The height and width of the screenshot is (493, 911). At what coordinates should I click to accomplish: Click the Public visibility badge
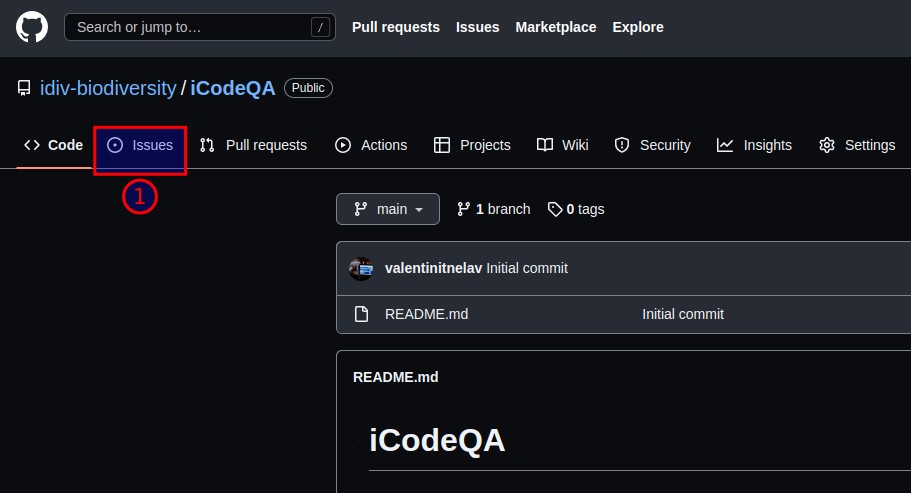click(x=308, y=88)
